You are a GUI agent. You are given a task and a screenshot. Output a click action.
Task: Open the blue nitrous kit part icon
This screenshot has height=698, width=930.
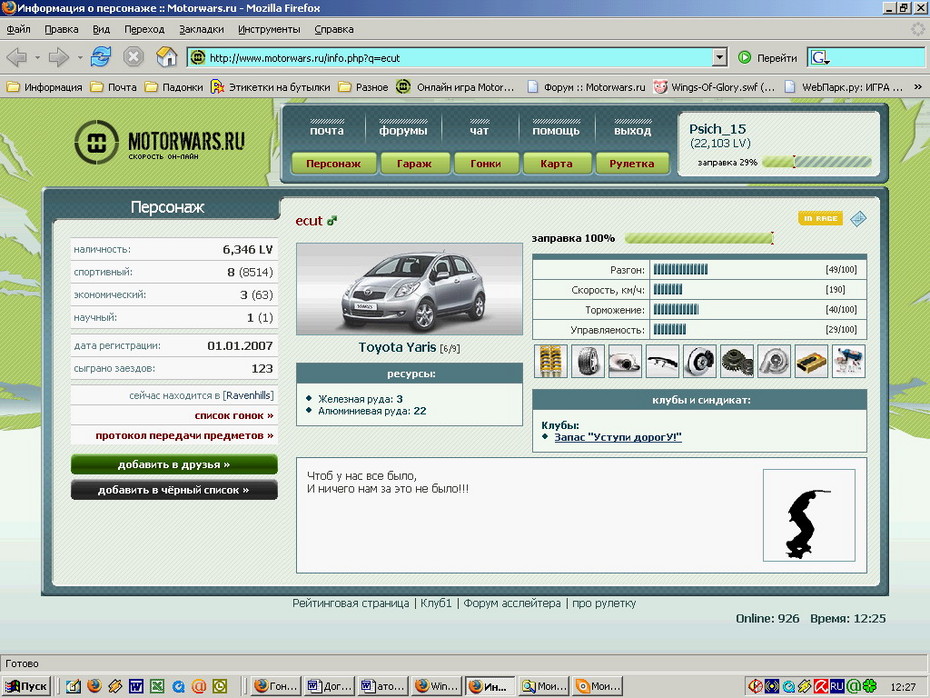click(849, 361)
